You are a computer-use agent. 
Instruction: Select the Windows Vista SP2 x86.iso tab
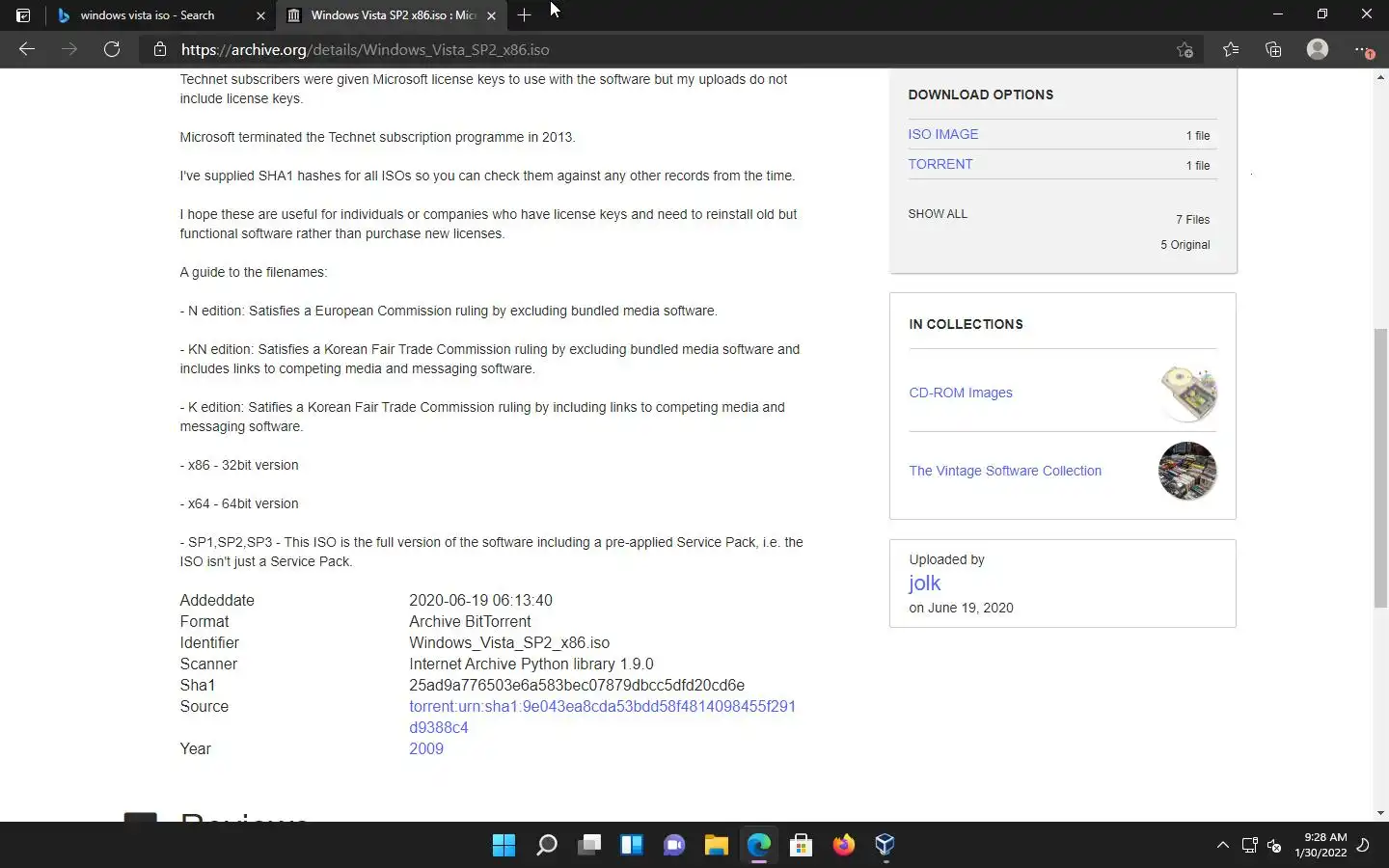pos(394,15)
